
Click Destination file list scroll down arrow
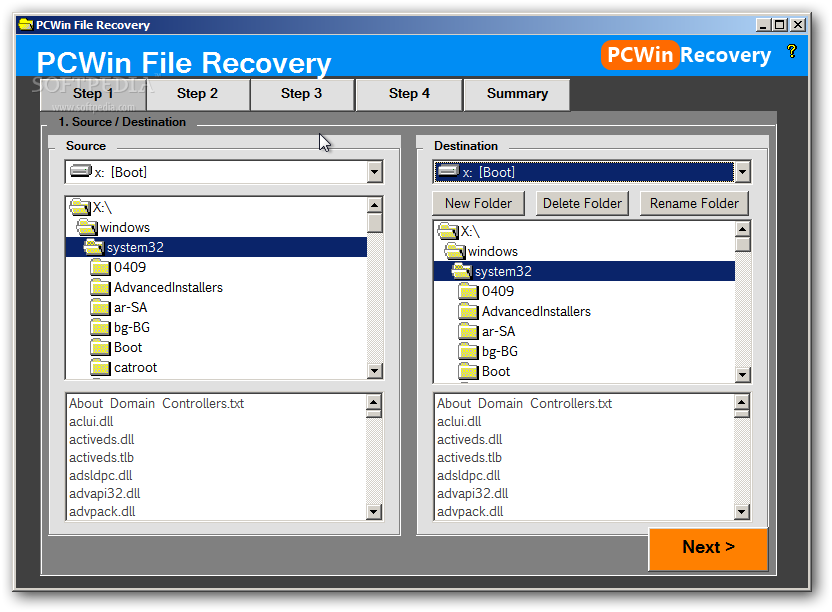741,512
